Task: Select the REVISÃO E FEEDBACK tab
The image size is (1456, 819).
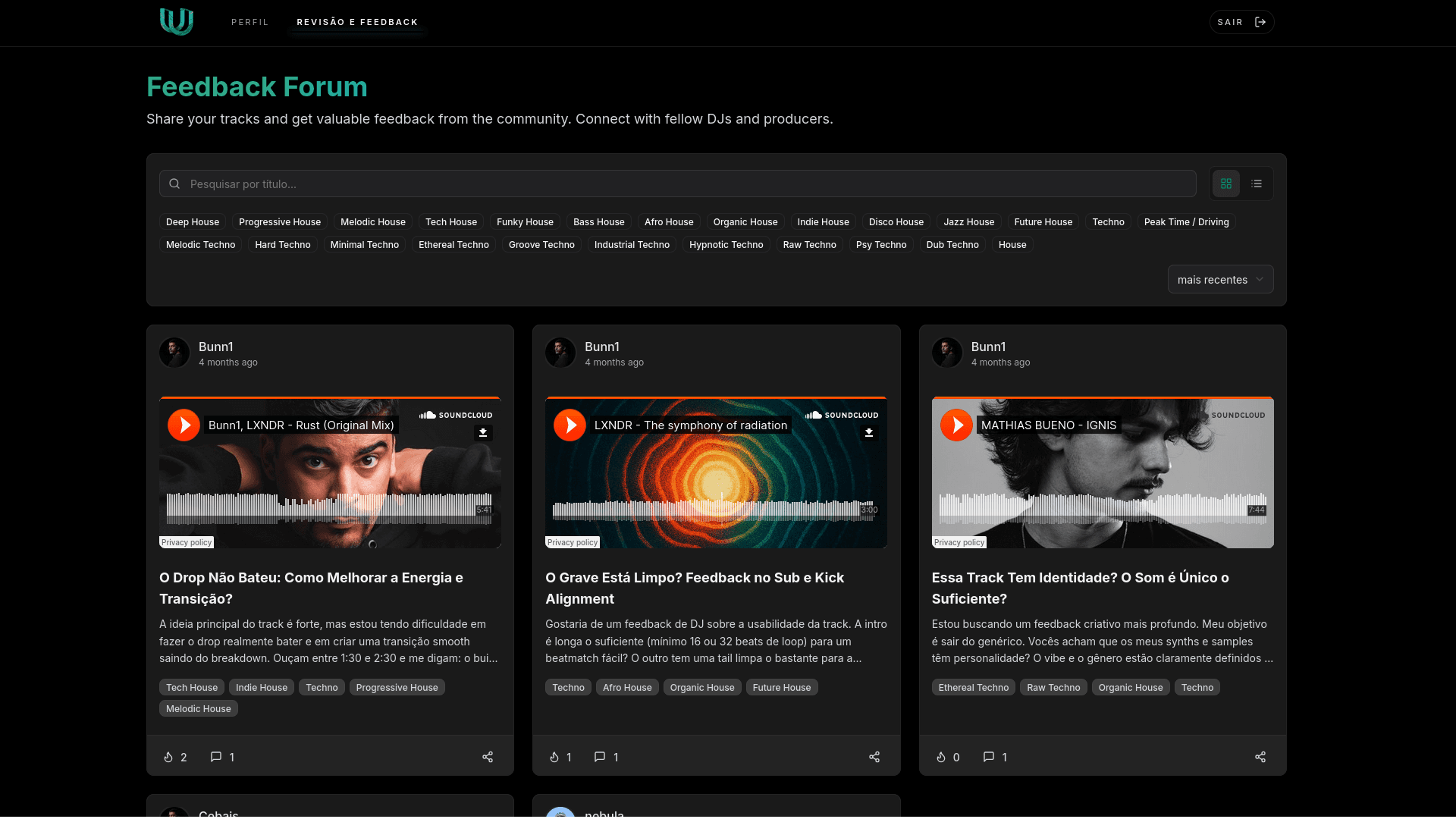Action: [356, 22]
